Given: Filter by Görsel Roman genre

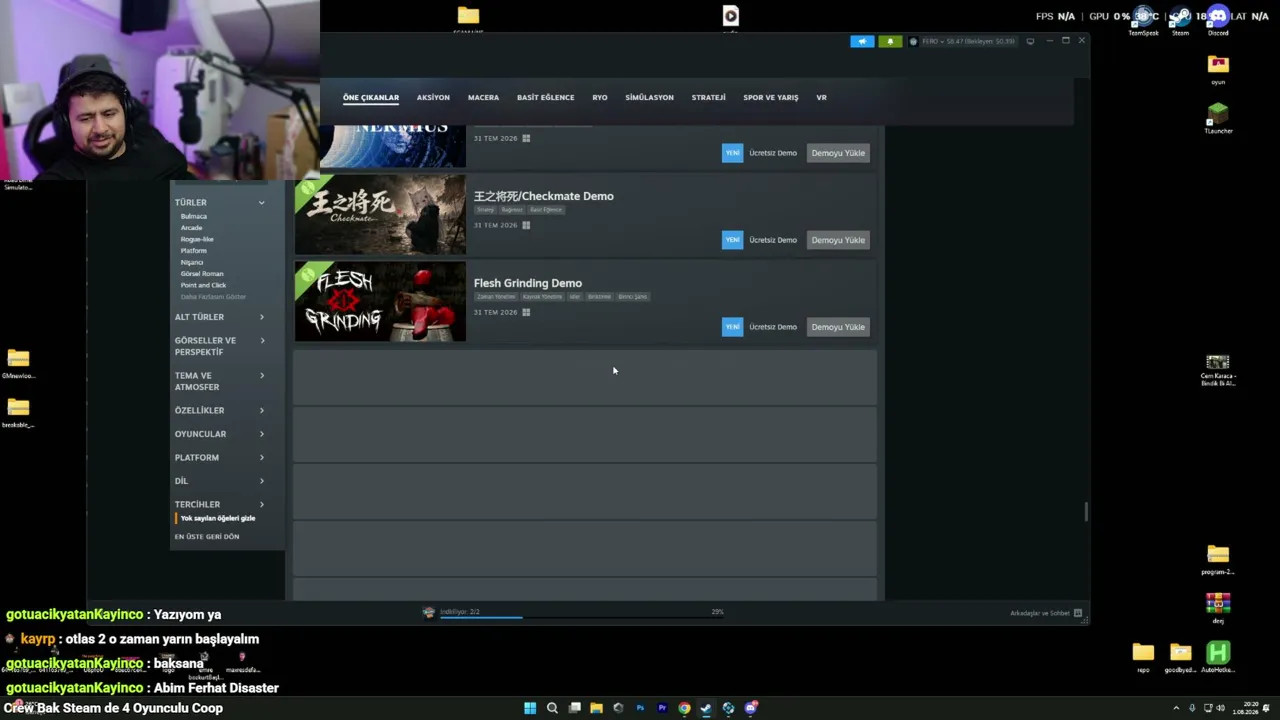Looking at the screenshot, I should click(202, 274).
